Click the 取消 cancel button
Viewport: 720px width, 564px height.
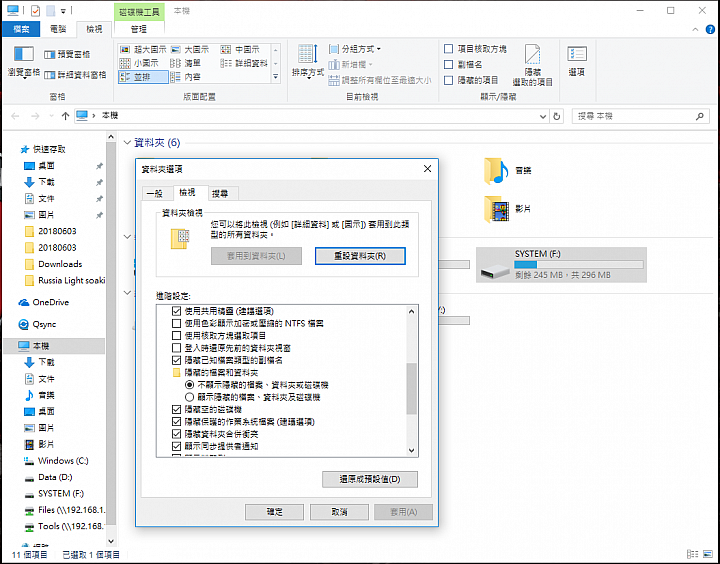click(x=339, y=512)
